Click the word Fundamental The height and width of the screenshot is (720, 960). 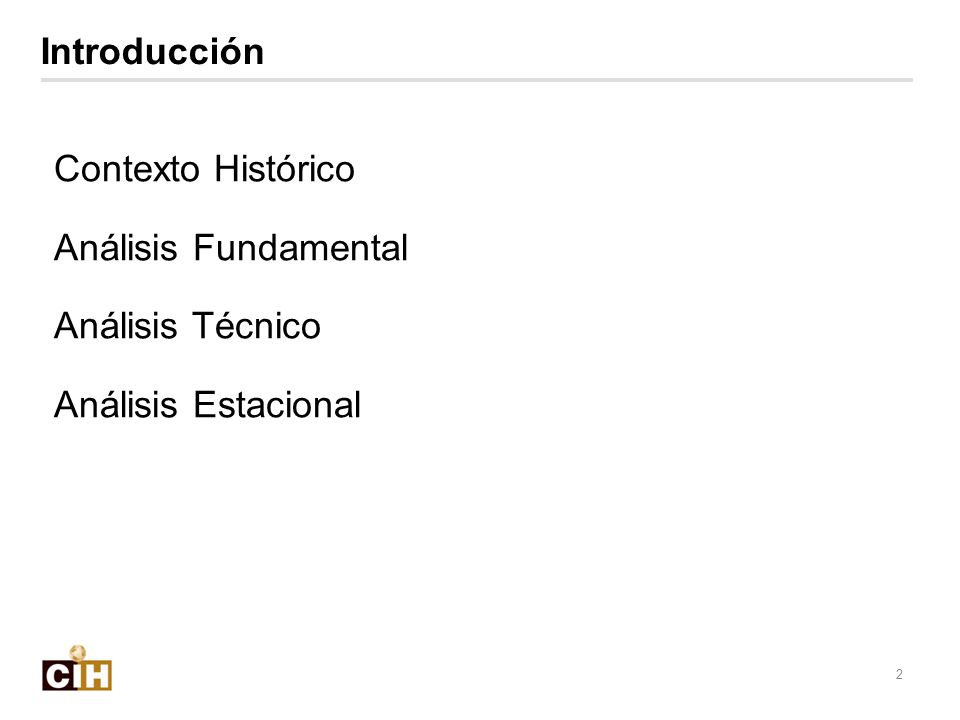point(301,248)
